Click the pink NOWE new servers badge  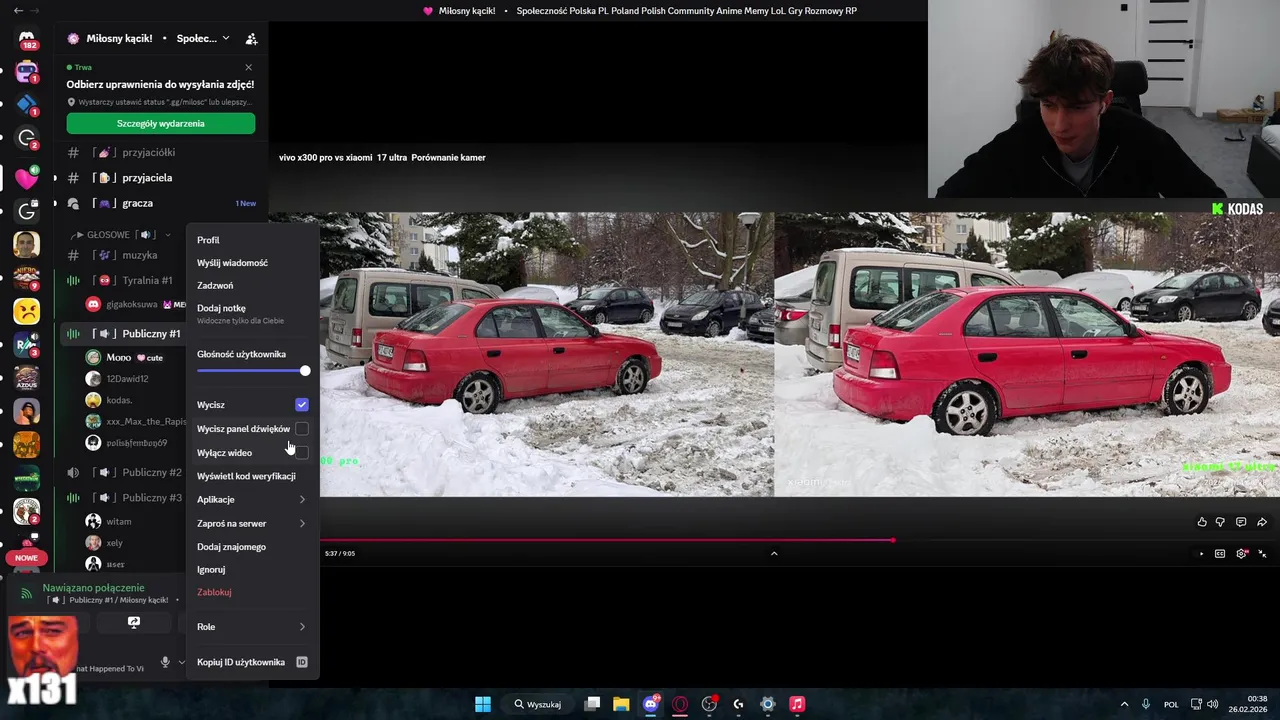26,558
